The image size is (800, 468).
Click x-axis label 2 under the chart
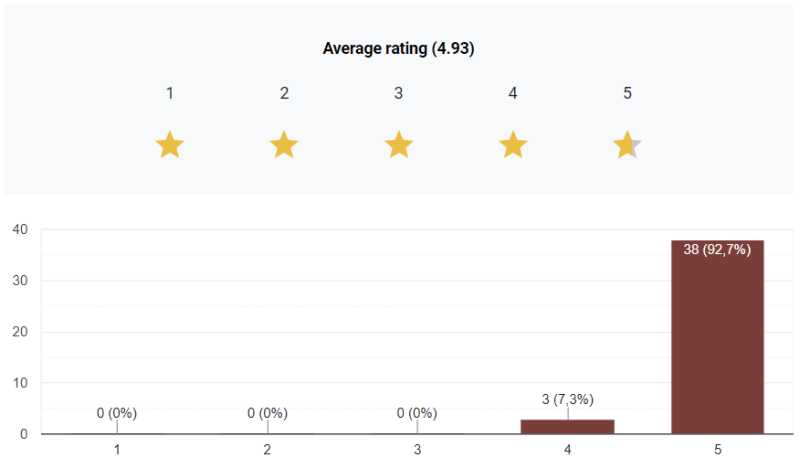point(267,450)
